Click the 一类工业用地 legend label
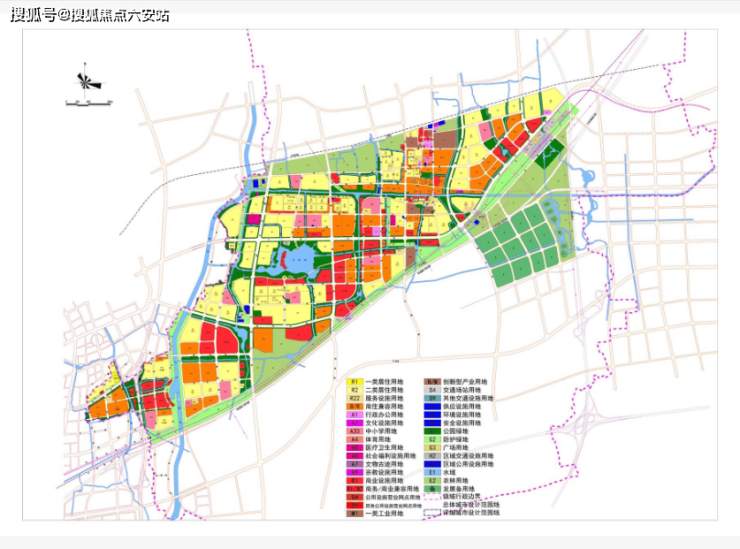 (x=384, y=514)
